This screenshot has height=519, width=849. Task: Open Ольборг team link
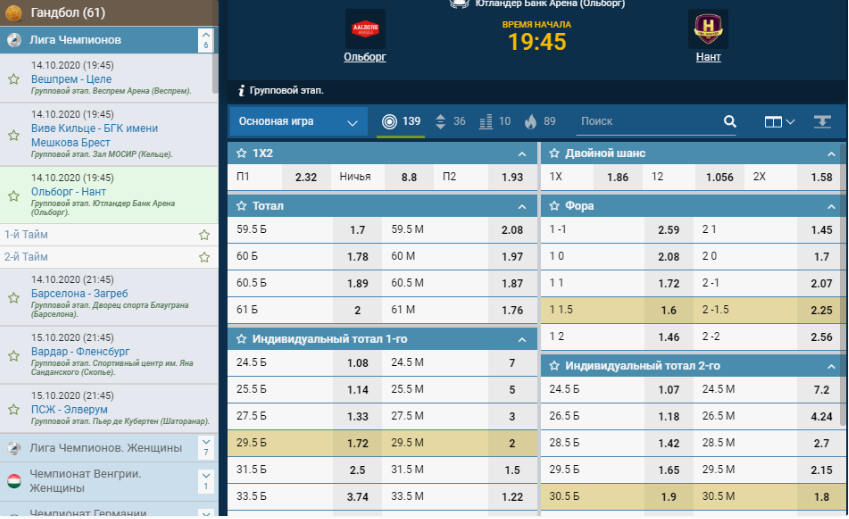(365, 57)
